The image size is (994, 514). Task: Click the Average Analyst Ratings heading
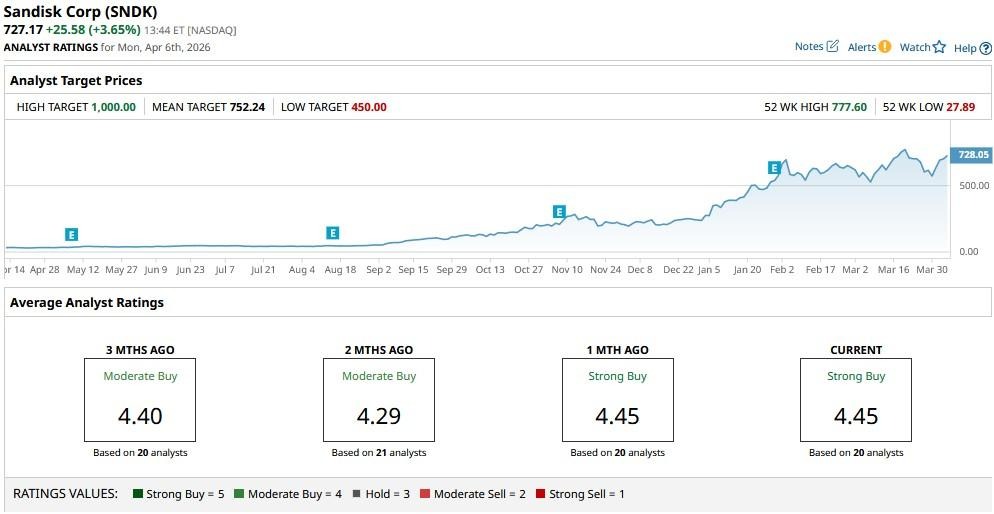click(87, 302)
